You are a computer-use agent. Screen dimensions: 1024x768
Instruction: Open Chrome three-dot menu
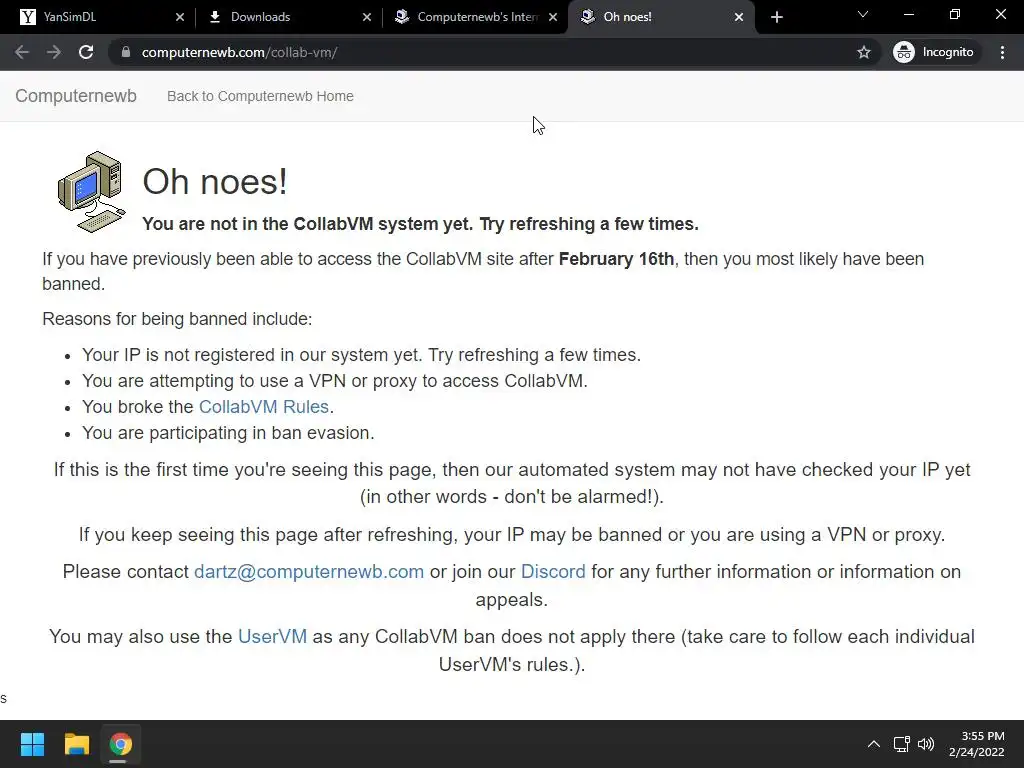(x=1002, y=52)
